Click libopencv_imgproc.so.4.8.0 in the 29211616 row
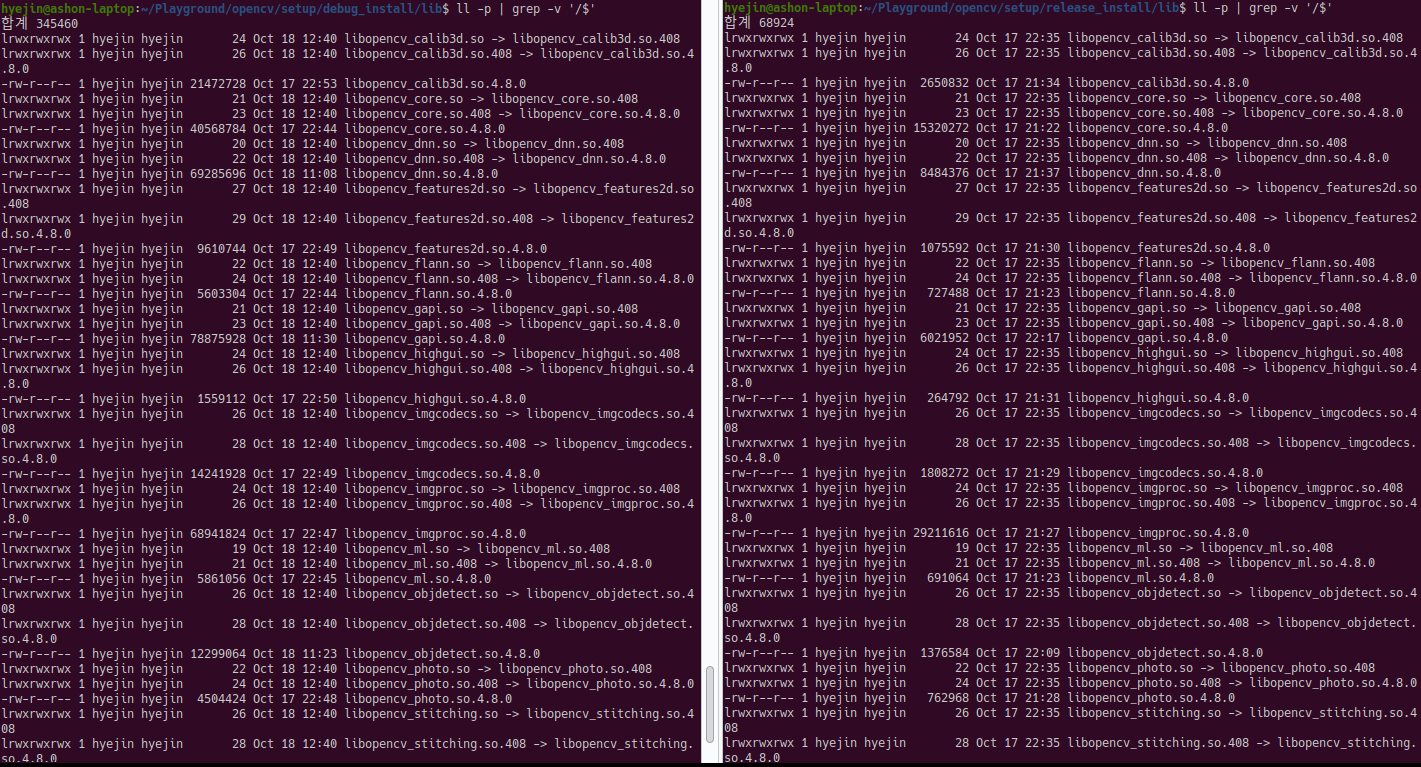The height and width of the screenshot is (767, 1421). [1158, 533]
